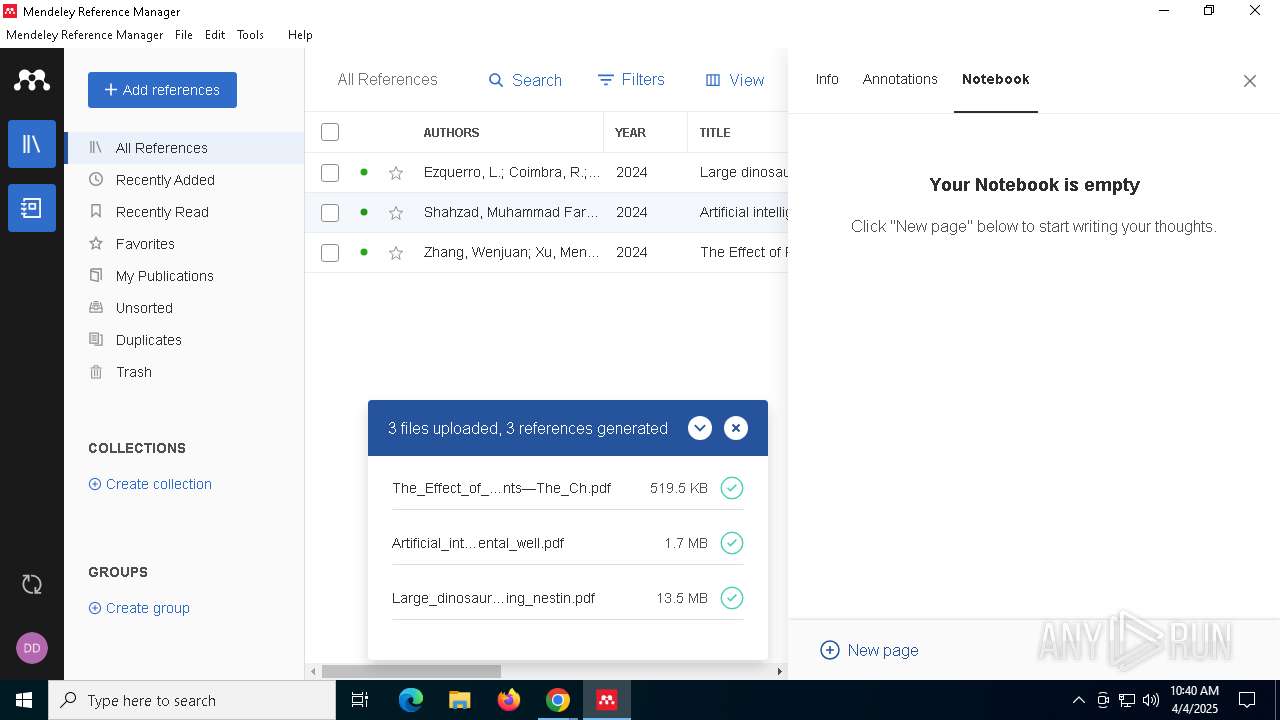This screenshot has width=1280, height=720.
Task: Switch to the Info tab
Action: (827, 79)
